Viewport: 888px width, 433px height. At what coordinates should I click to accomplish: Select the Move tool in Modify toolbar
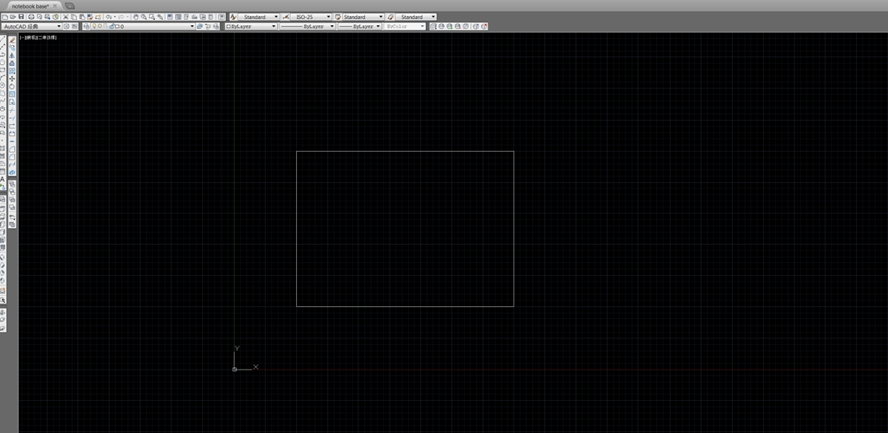tap(12, 79)
